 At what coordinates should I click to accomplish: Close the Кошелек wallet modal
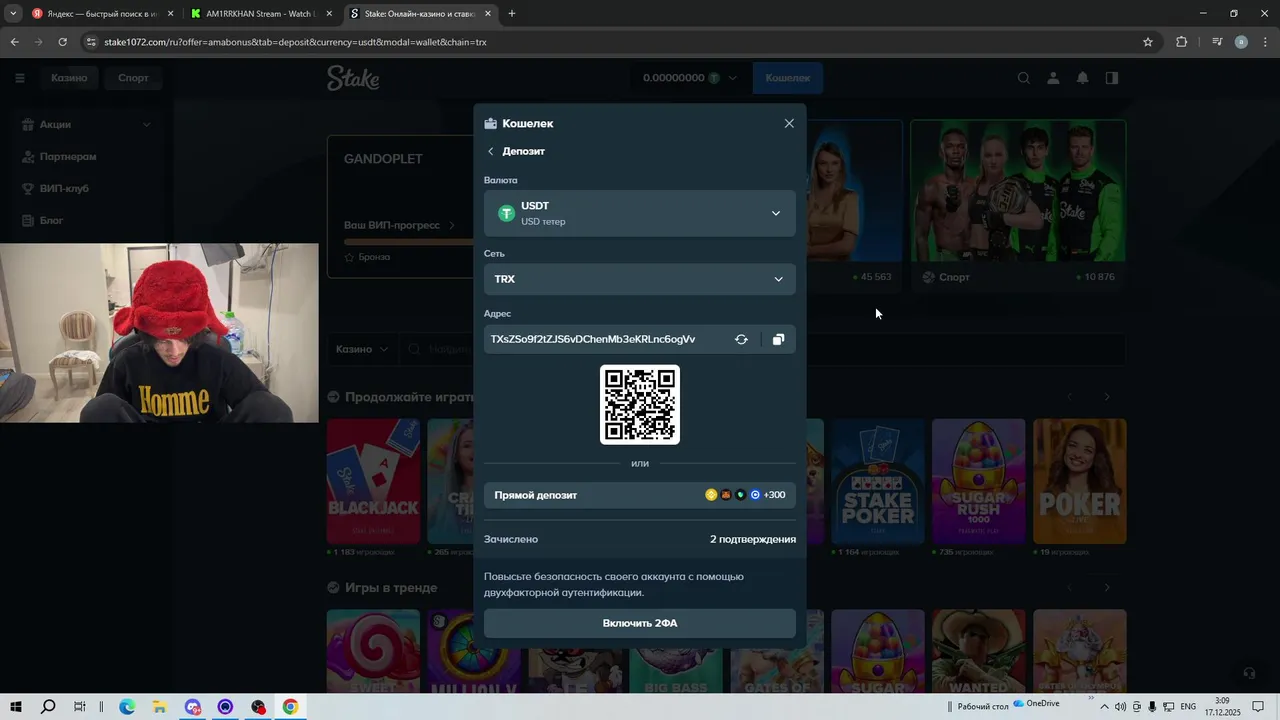pyautogui.click(x=789, y=123)
